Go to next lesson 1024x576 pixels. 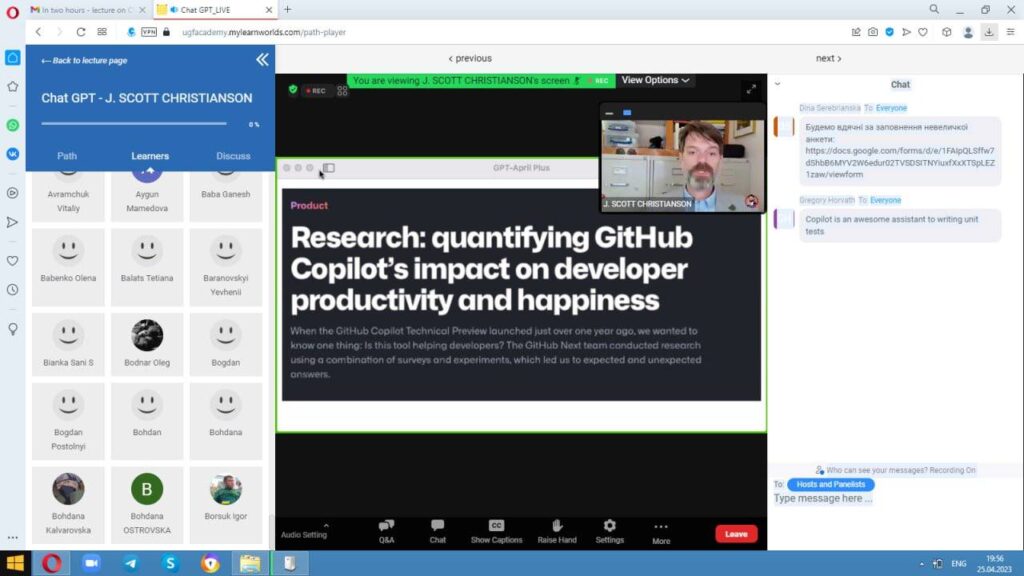(829, 58)
